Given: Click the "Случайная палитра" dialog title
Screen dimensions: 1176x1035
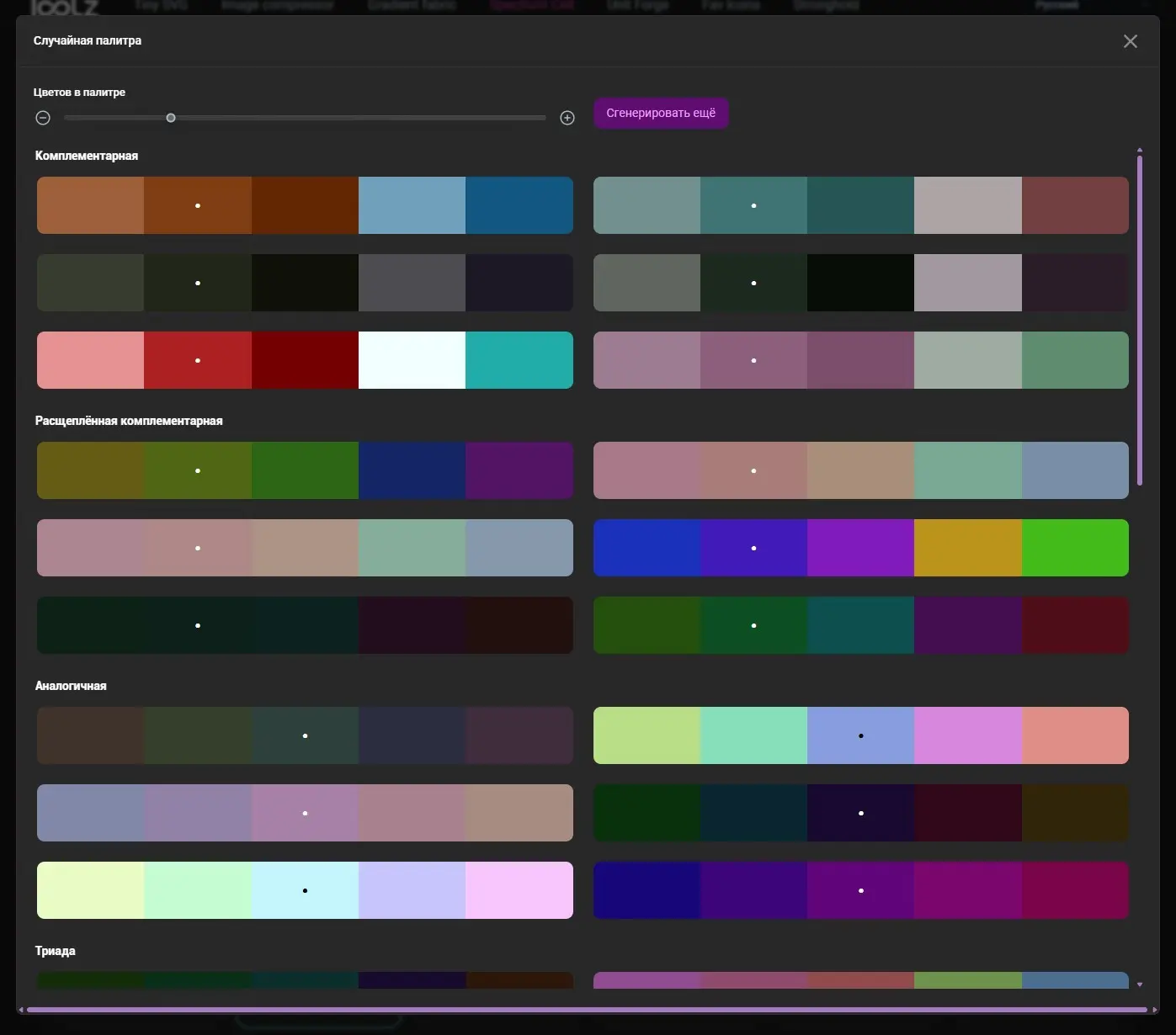Looking at the screenshot, I should pos(88,40).
